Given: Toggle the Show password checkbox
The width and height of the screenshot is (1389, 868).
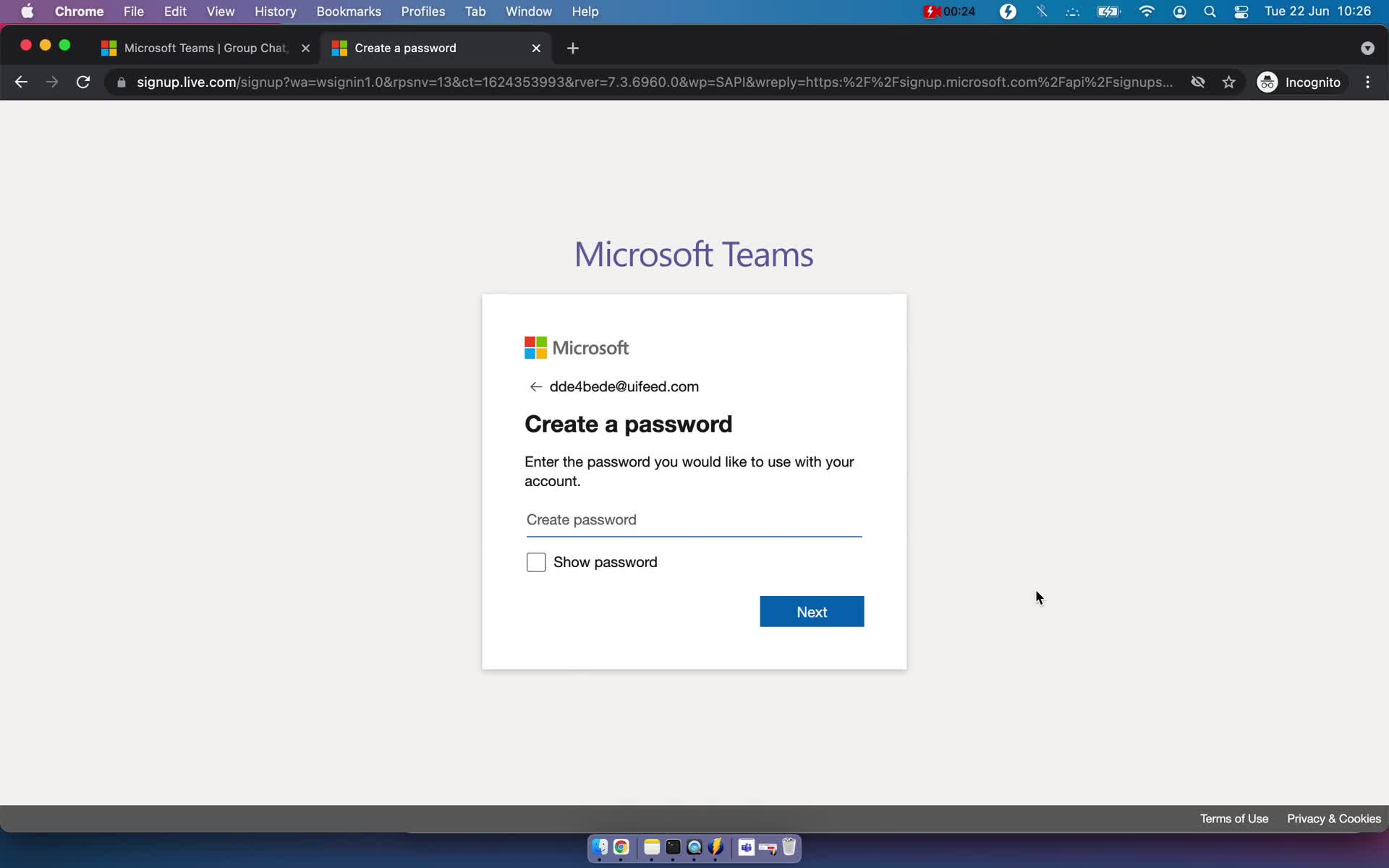Looking at the screenshot, I should [x=536, y=562].
